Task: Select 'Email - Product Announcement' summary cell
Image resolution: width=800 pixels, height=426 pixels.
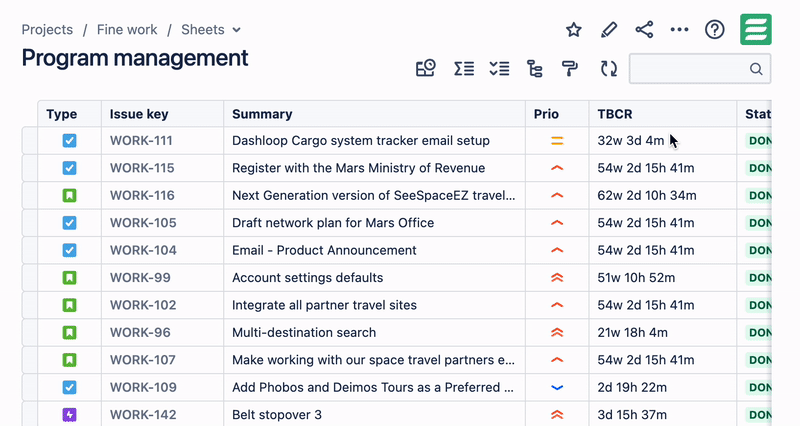Action: 374,250
